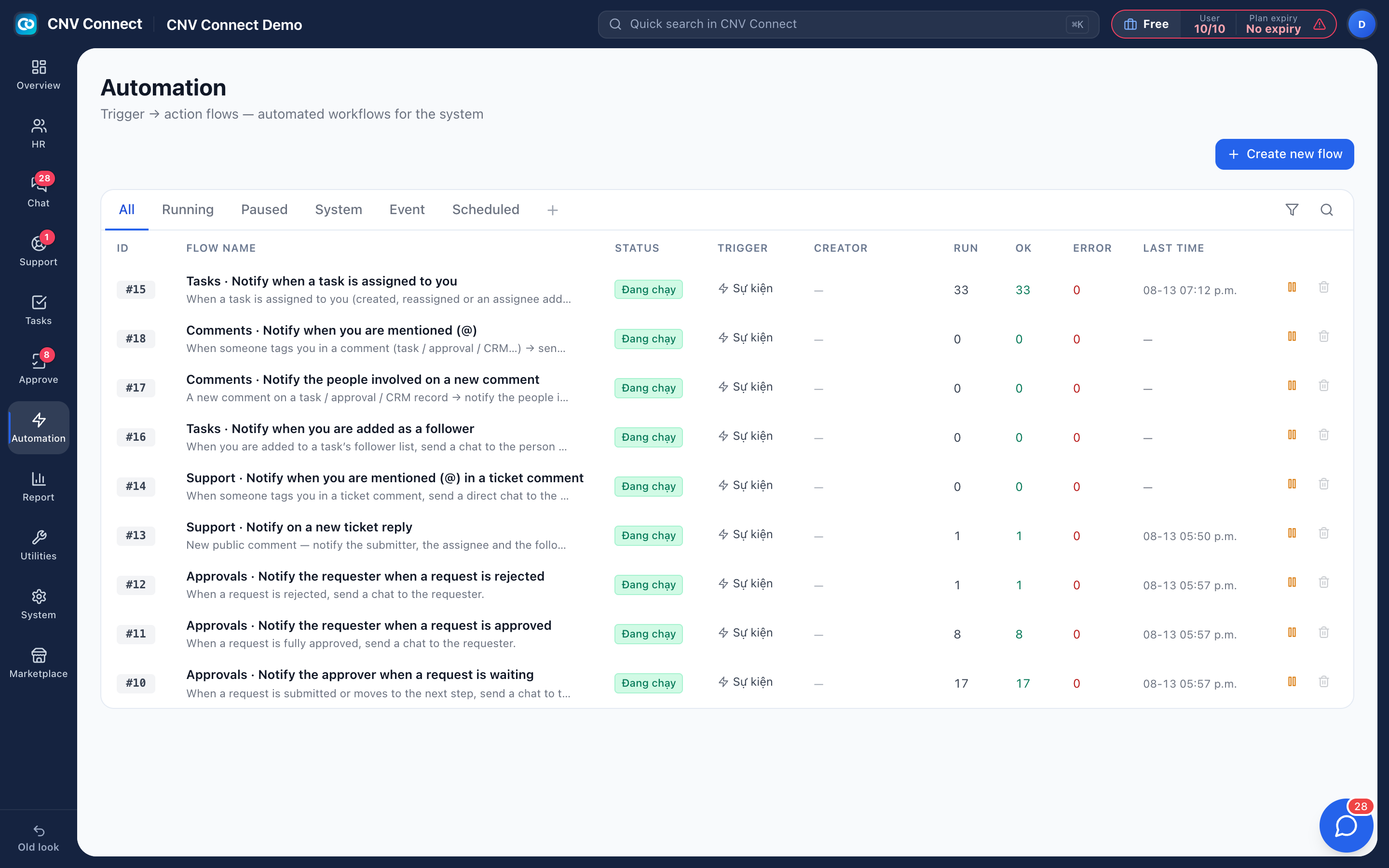Select the All tab

127,210
